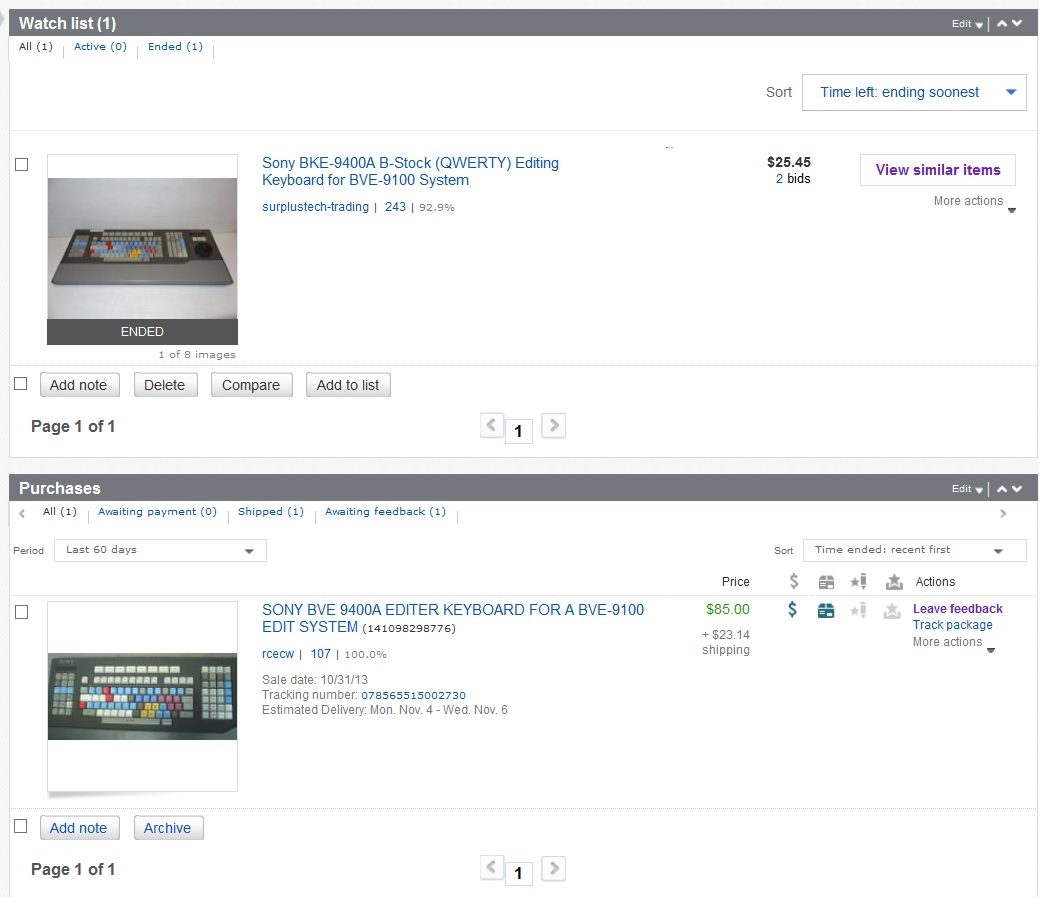Tick the select-all checkbox beside Delete button
1042x897 pixels.
(x=21, y=383)
